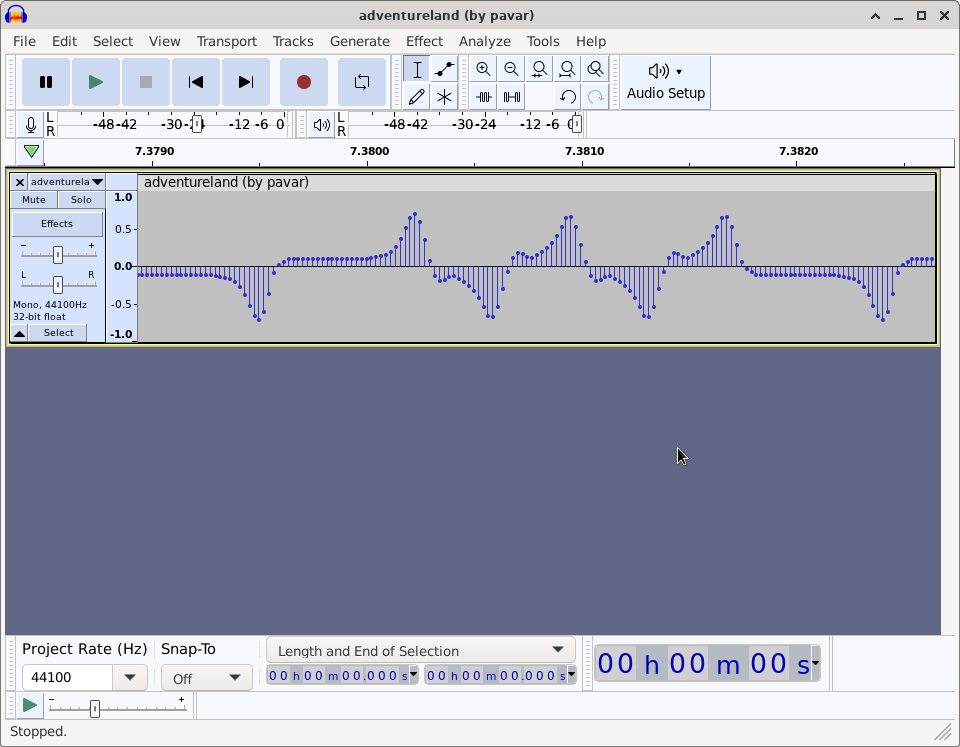Select the Envelope tool
The height and width of the screenshot is (747, 960).
pyautogui.click(x=444, y=69)
